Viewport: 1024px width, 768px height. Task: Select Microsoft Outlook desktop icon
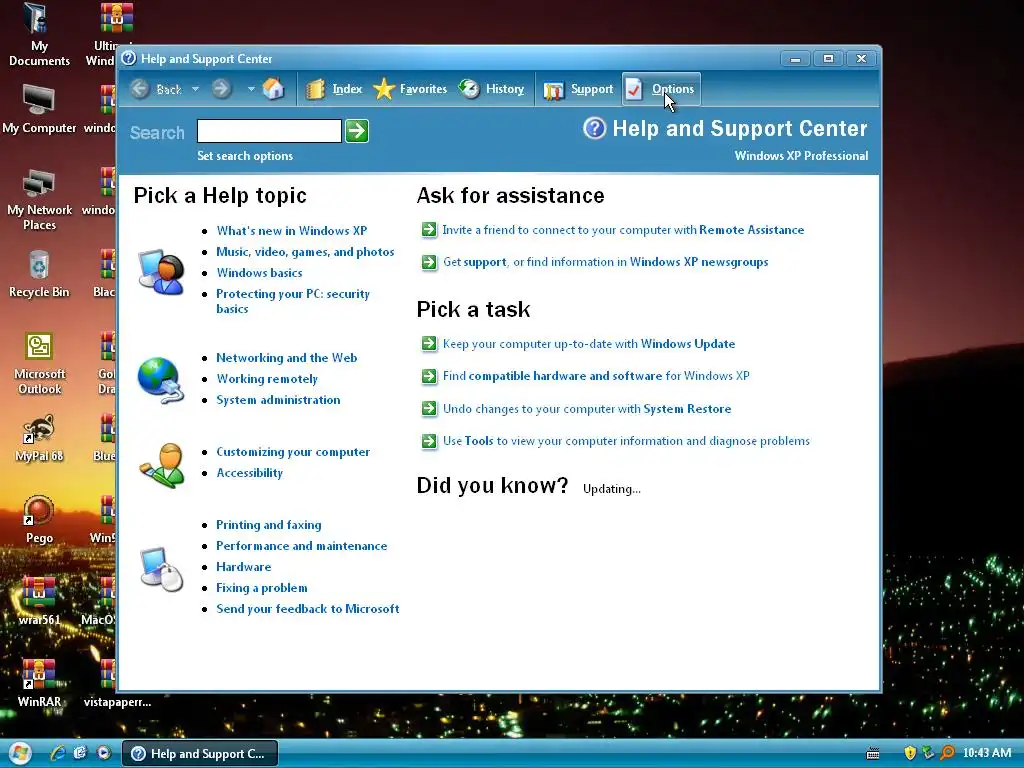(x=39, y=364)
